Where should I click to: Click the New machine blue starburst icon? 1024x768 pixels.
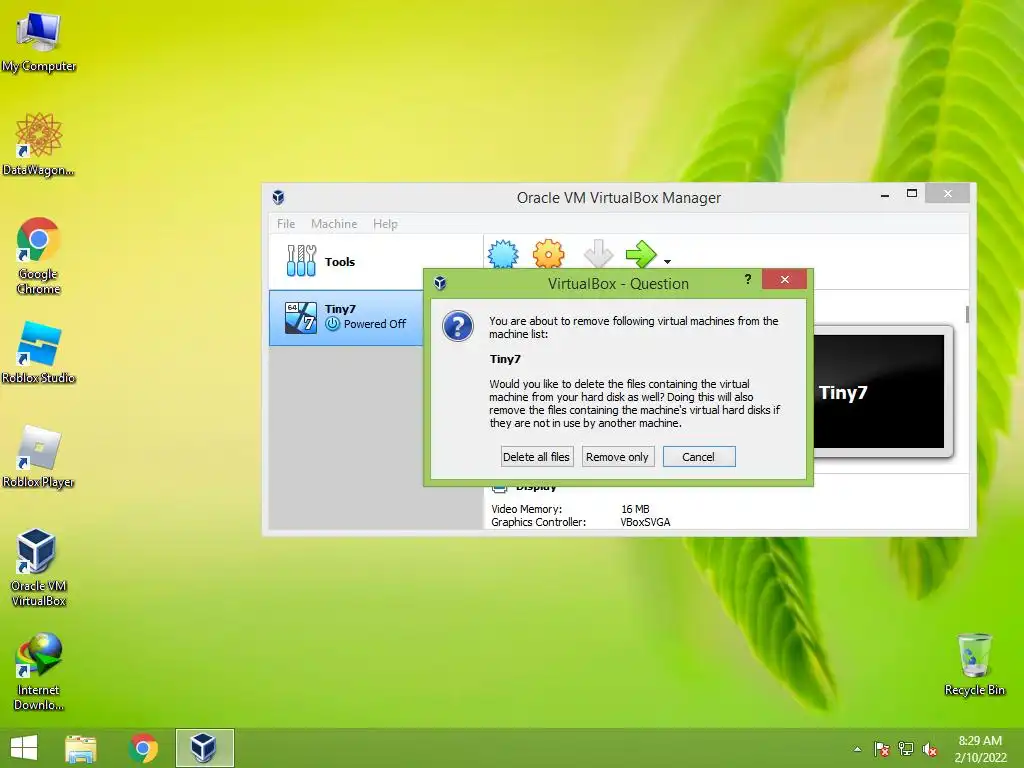(503, 254)
